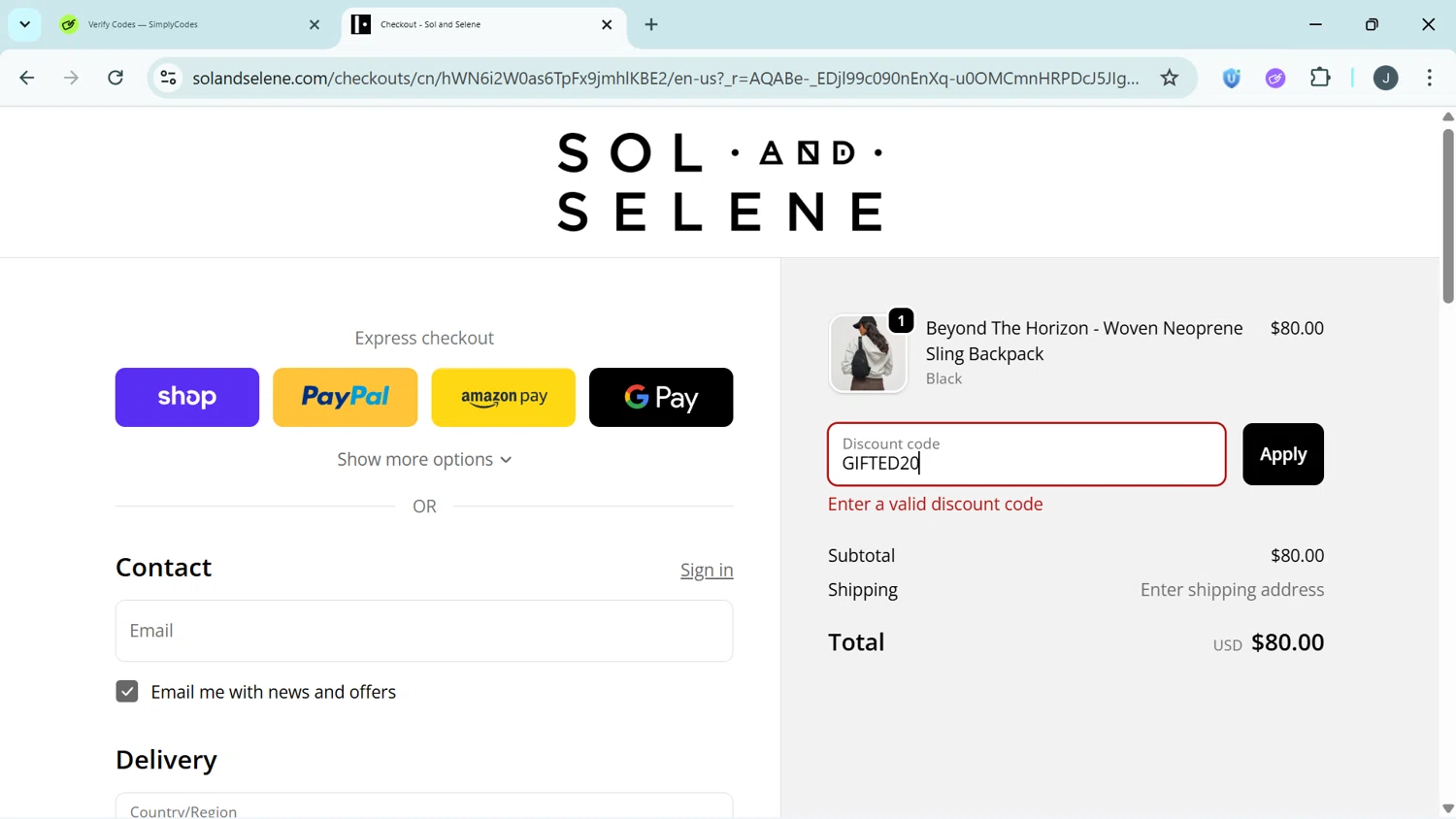Bookmark this page with the star icon
This screenshot has width=1456, height=819.
point(1170,78)
